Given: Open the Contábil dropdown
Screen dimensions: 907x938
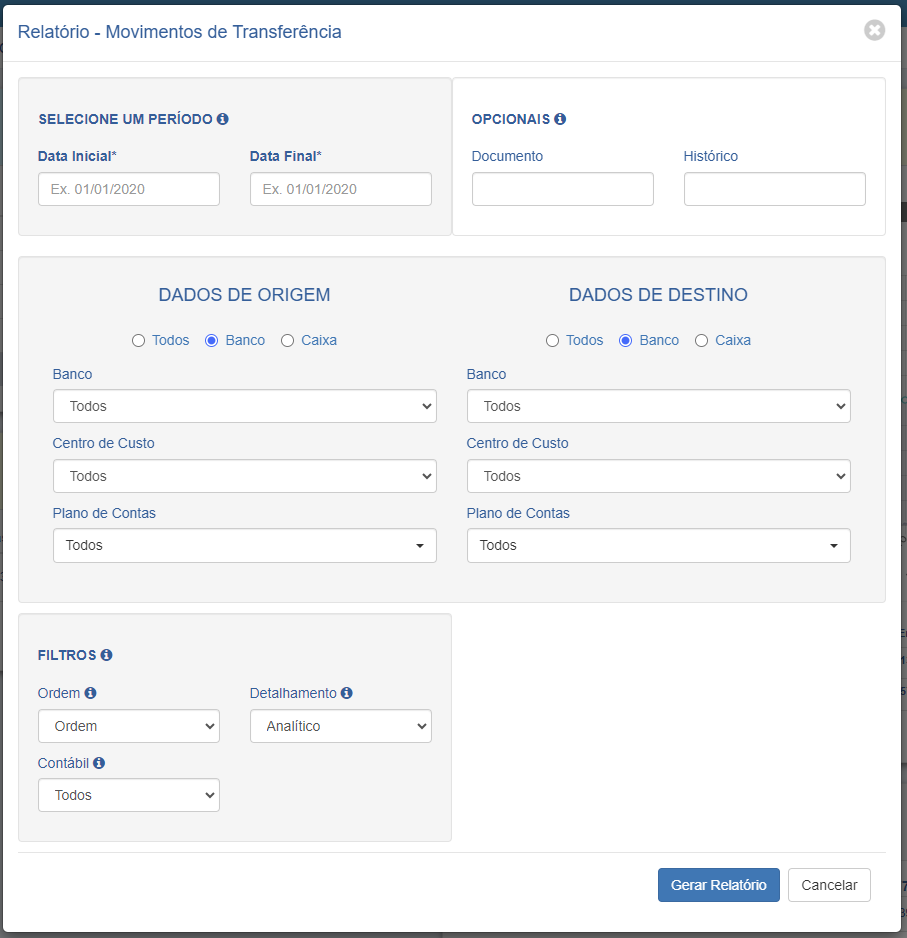Looking at the screenshot, I should 129,795.
